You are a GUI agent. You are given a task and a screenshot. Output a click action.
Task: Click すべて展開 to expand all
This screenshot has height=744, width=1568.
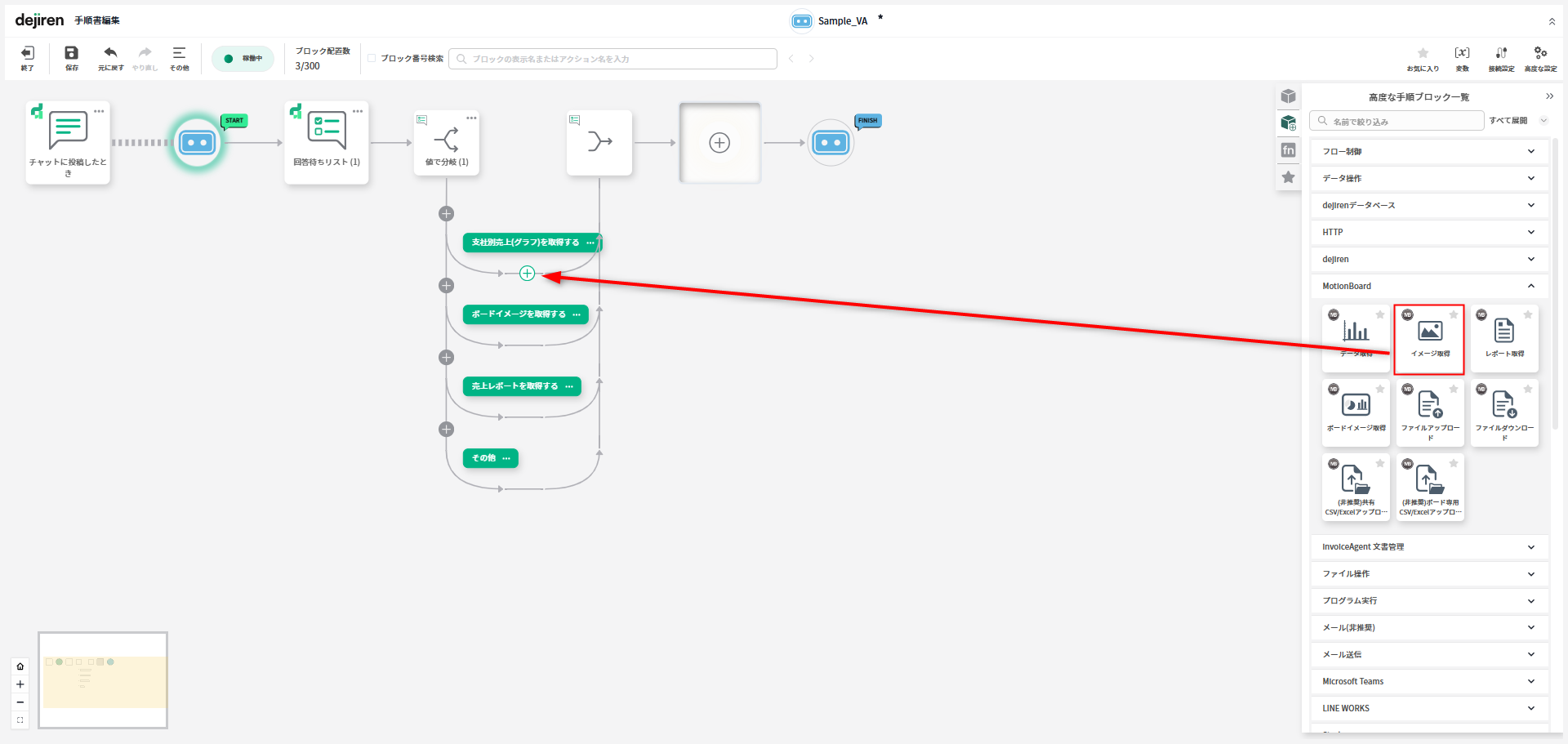pos(1508,121)
